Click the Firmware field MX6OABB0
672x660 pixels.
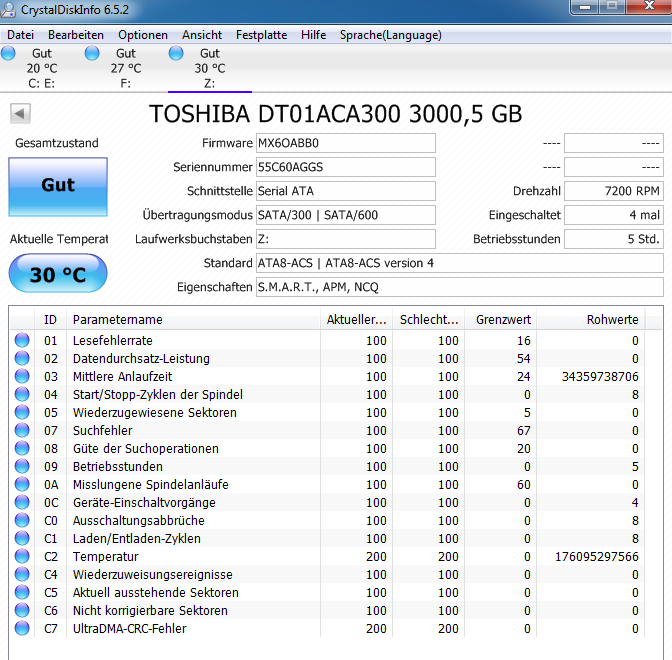click(x=346, y=143)
